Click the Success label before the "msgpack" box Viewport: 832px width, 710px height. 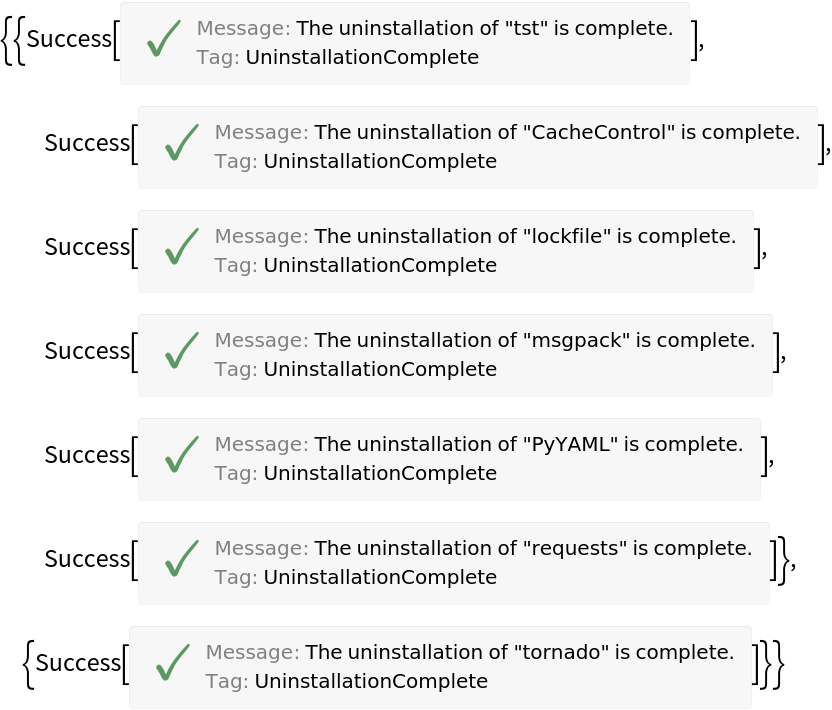click(x=87, y=351)
